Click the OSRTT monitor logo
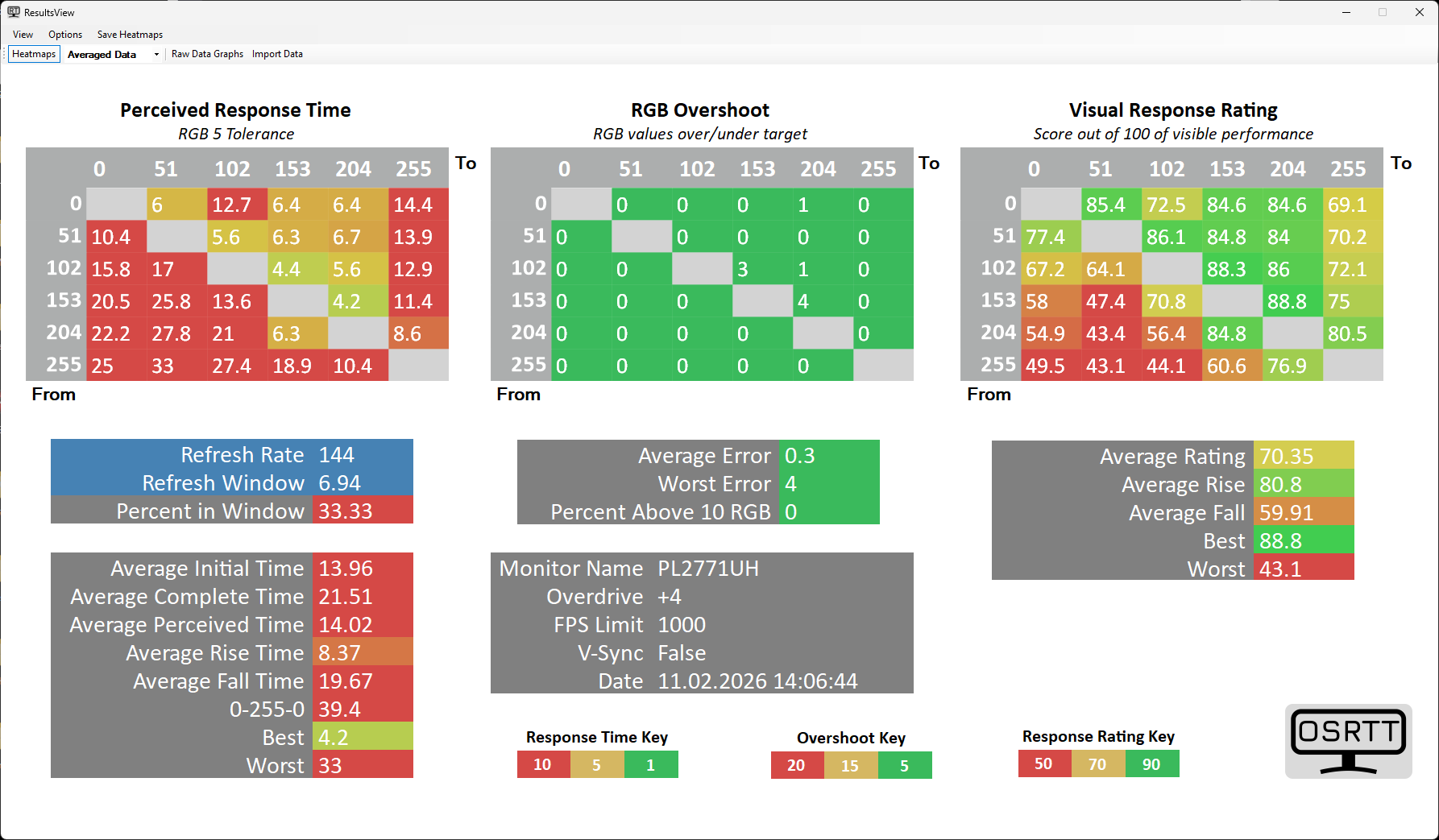1439x840 pixels. click(1348, 741)
